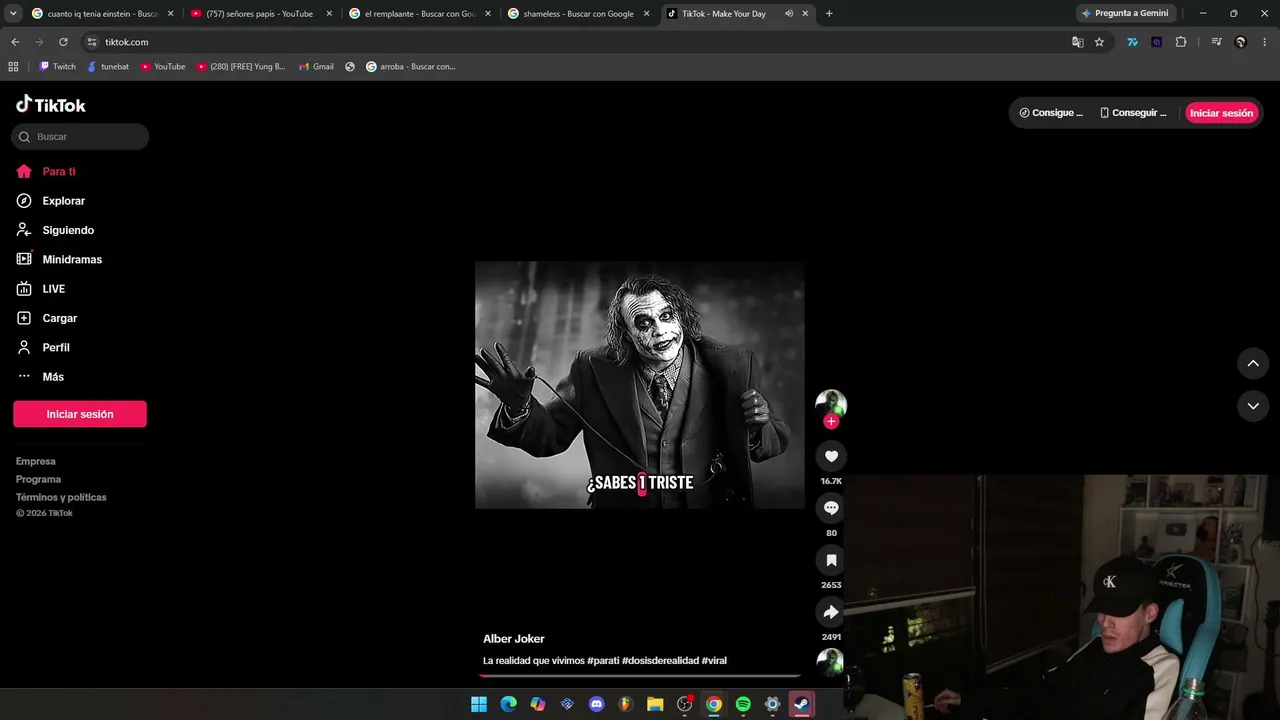Open Discord from the taskbar
1280x720 pixels.
(597, 704)
